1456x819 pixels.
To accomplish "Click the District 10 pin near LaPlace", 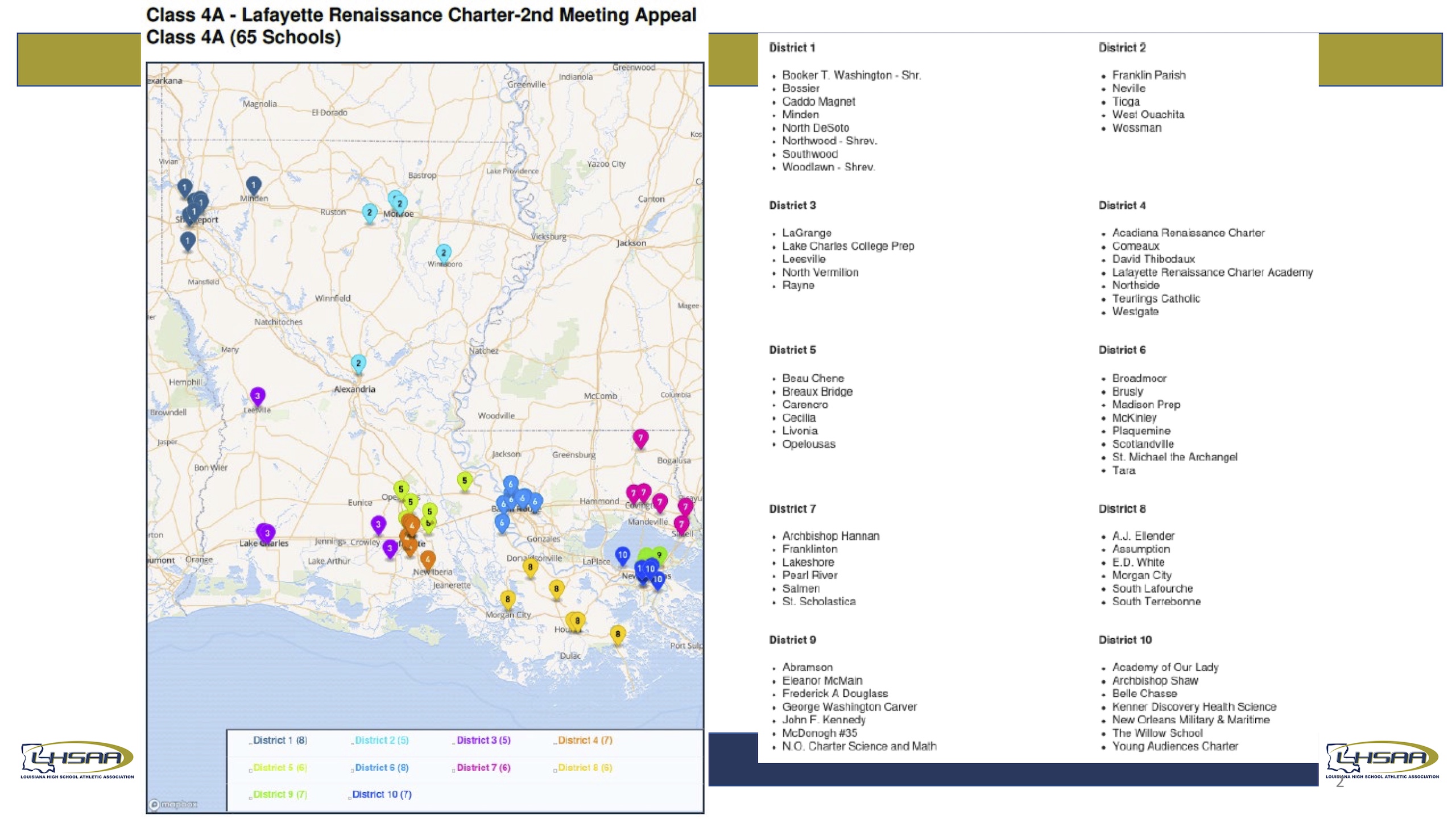I will point(622,555).
